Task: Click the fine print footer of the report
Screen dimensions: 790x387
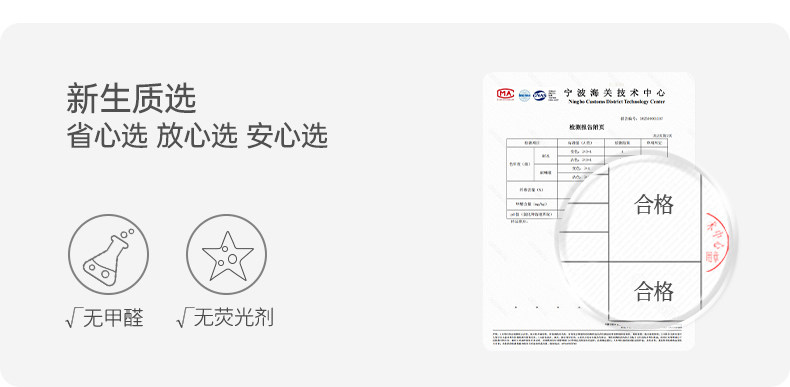Action: (x=587, y=338)
